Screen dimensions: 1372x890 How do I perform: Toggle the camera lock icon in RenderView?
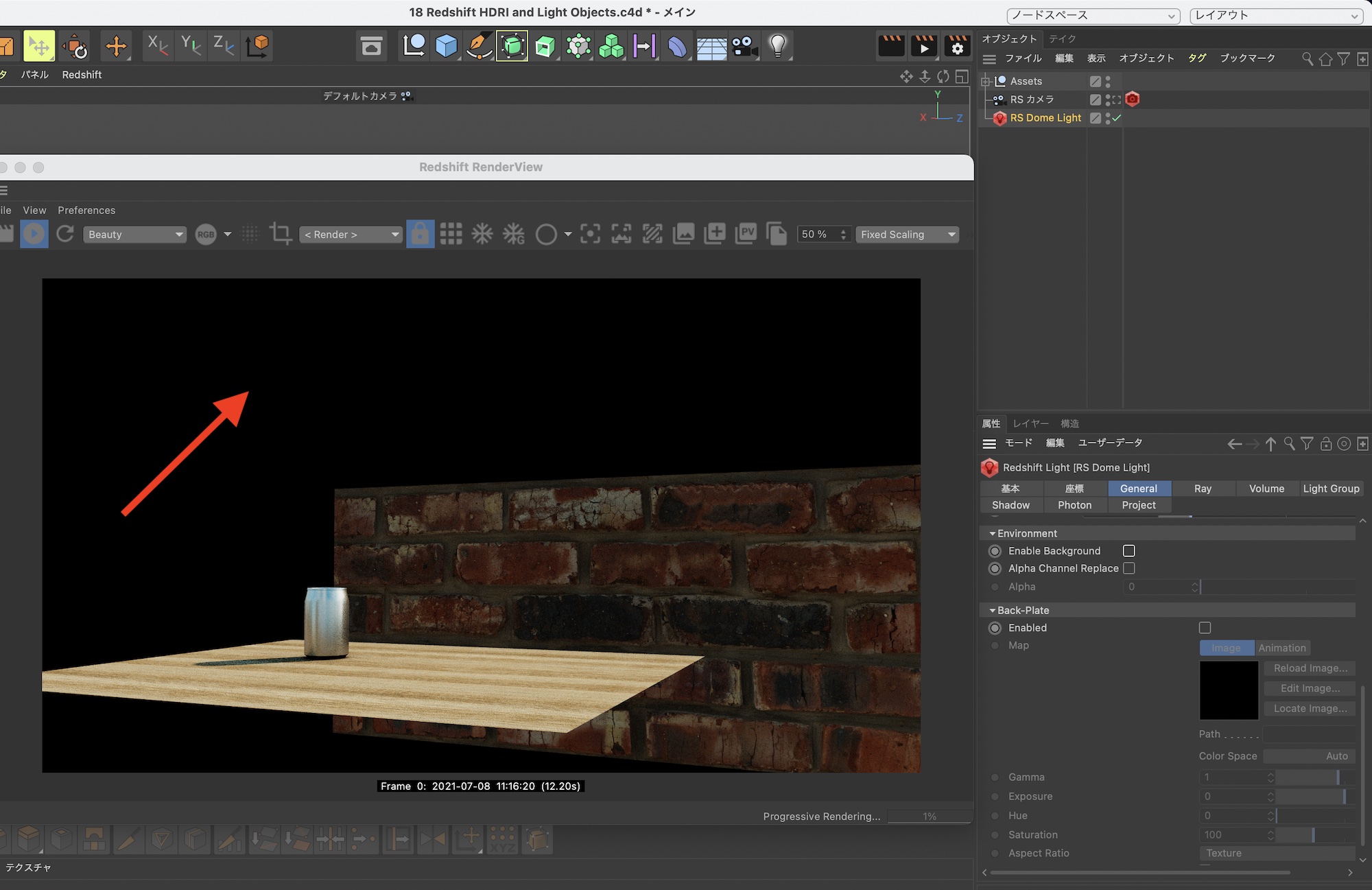click(420, 234)
